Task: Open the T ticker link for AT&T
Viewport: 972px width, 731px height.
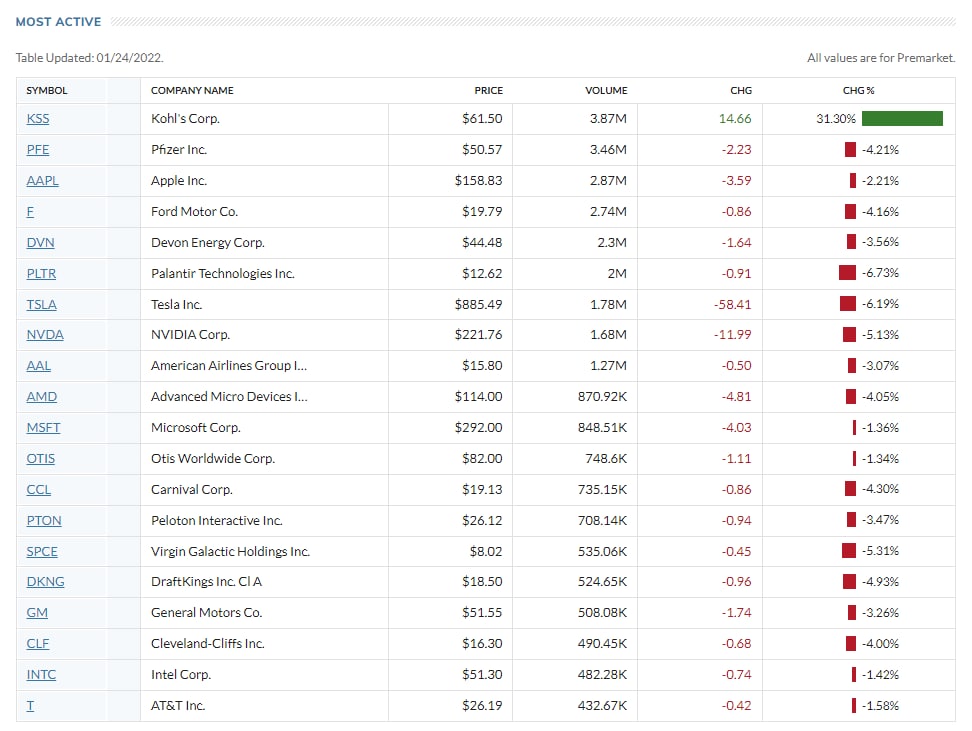Action: tap(30, 706)
